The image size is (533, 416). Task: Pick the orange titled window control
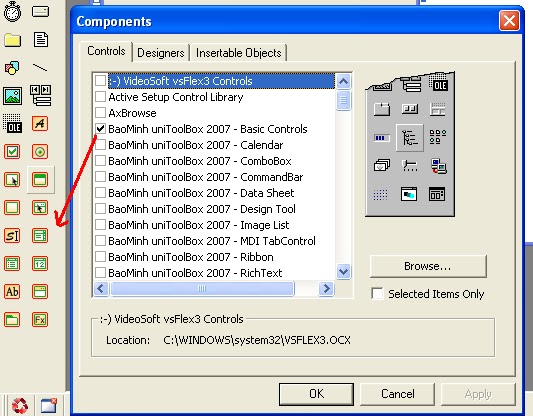40,291
